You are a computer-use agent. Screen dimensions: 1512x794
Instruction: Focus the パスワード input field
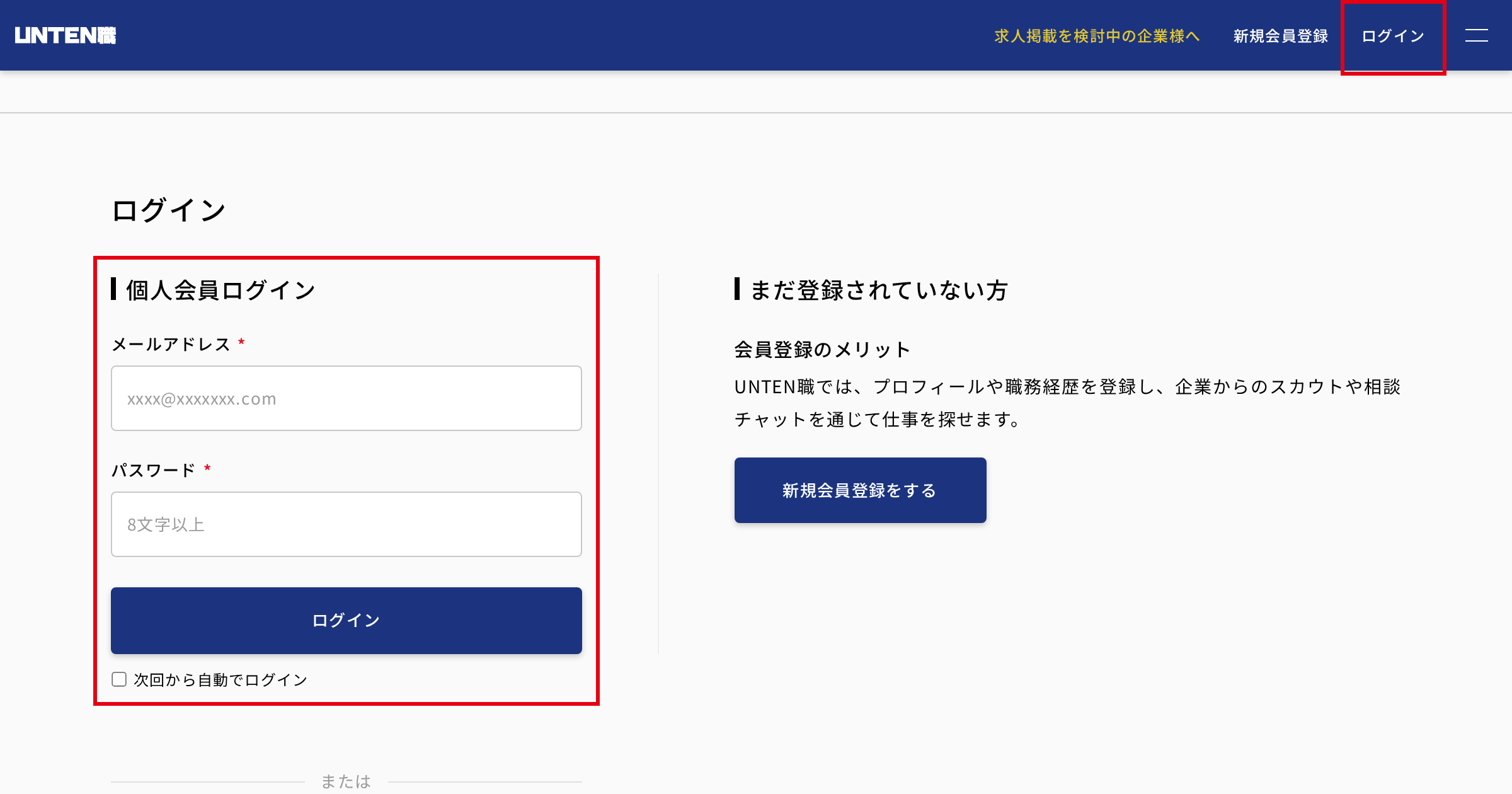tap(346, 524)
